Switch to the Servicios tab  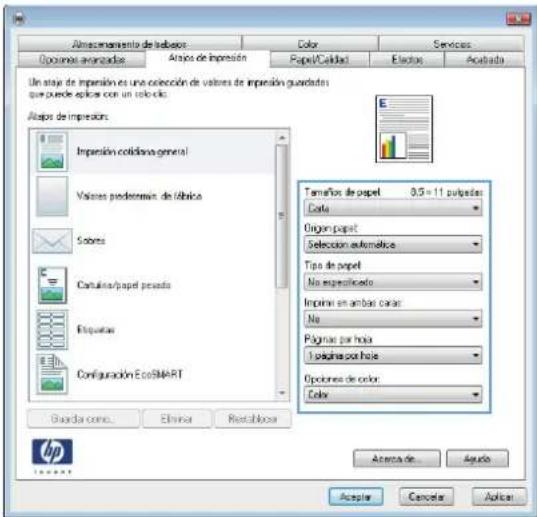click(451, 44)
